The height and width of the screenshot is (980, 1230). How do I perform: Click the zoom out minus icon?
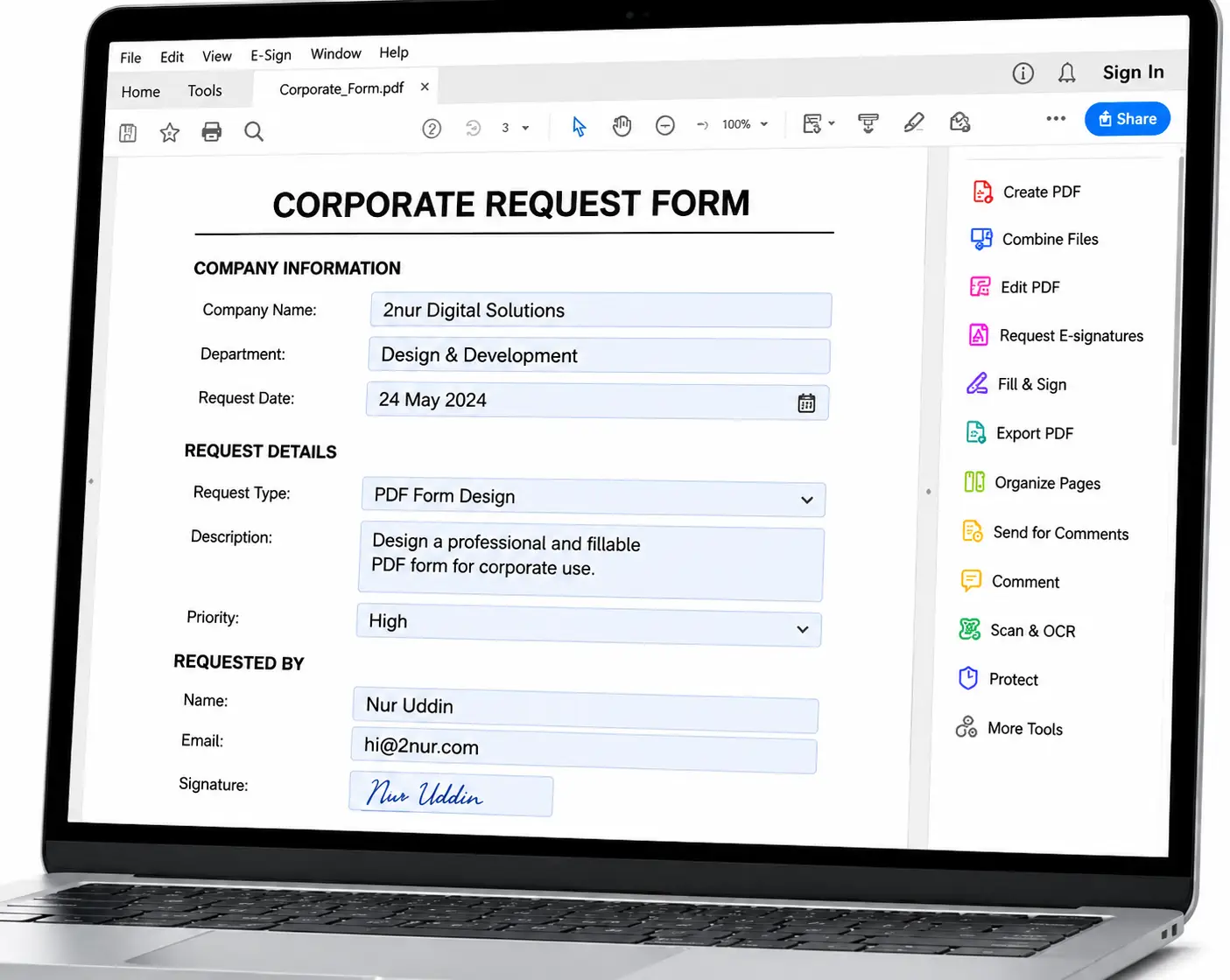pos(665,126)
